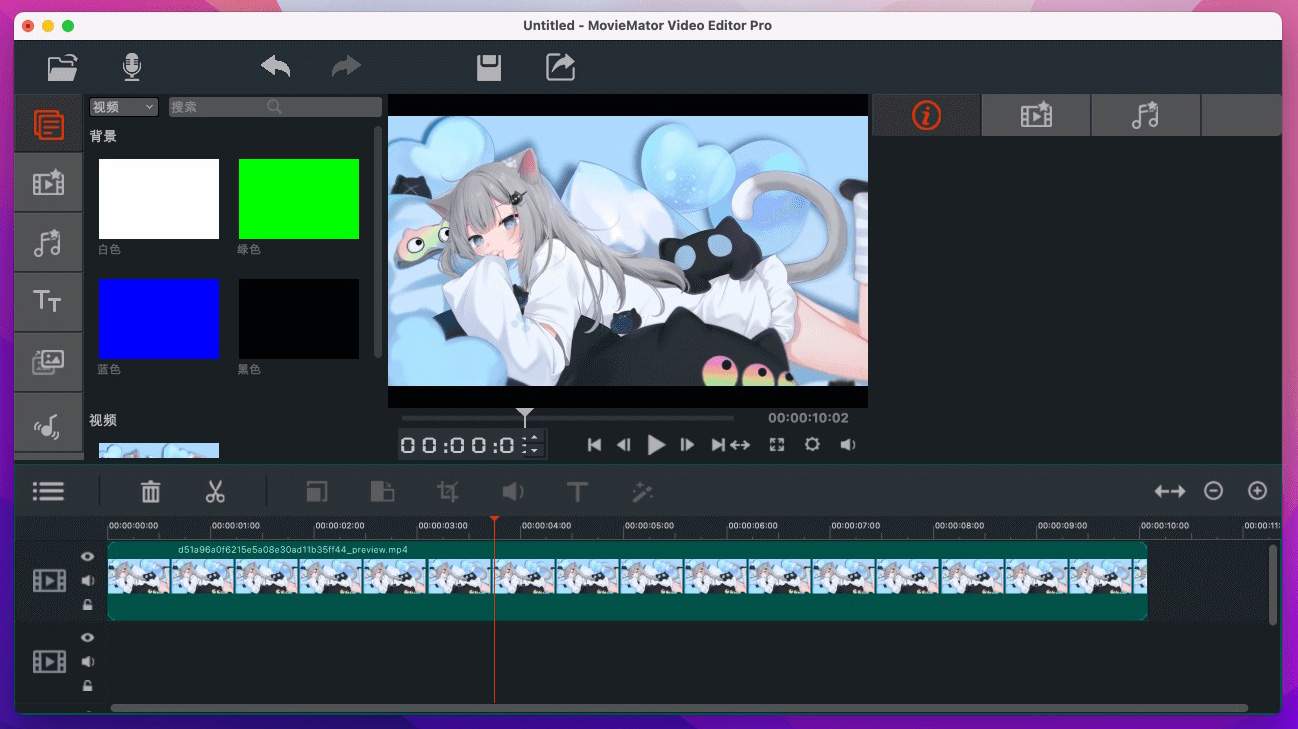The width and height of the screenshot is (1298, 729).
Task: Open the timeline list menu
Action: 48,491
